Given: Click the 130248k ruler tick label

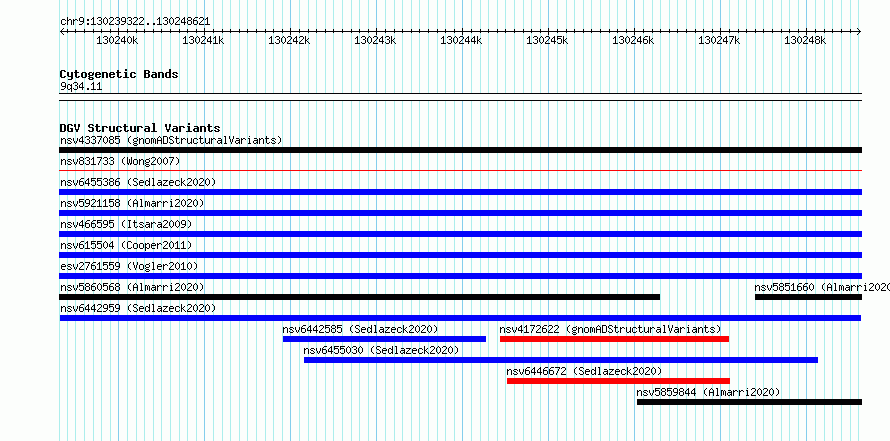Looking at the screenshot, I should [x=805, y=40].
